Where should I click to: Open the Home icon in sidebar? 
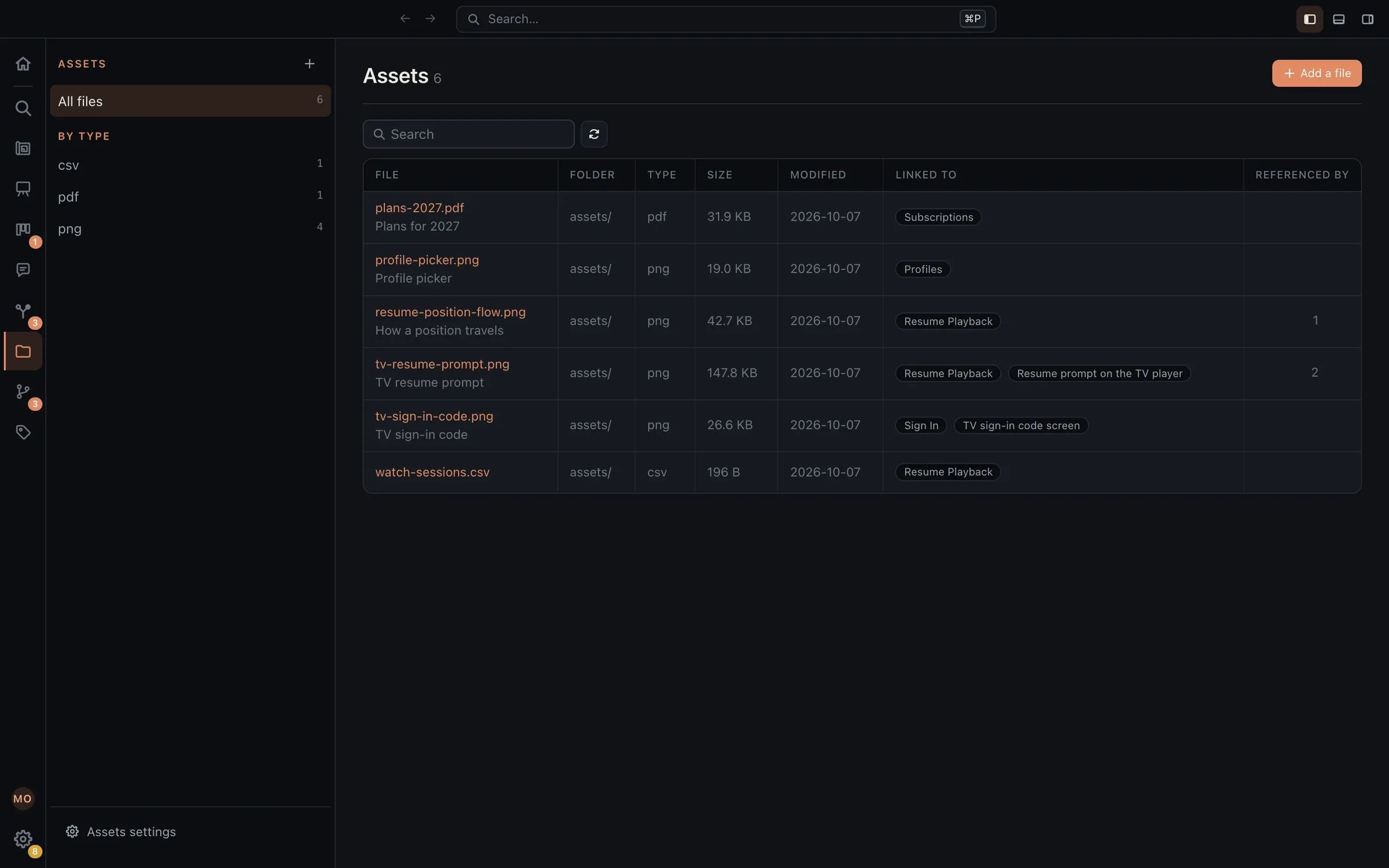[x=23, y=64]
